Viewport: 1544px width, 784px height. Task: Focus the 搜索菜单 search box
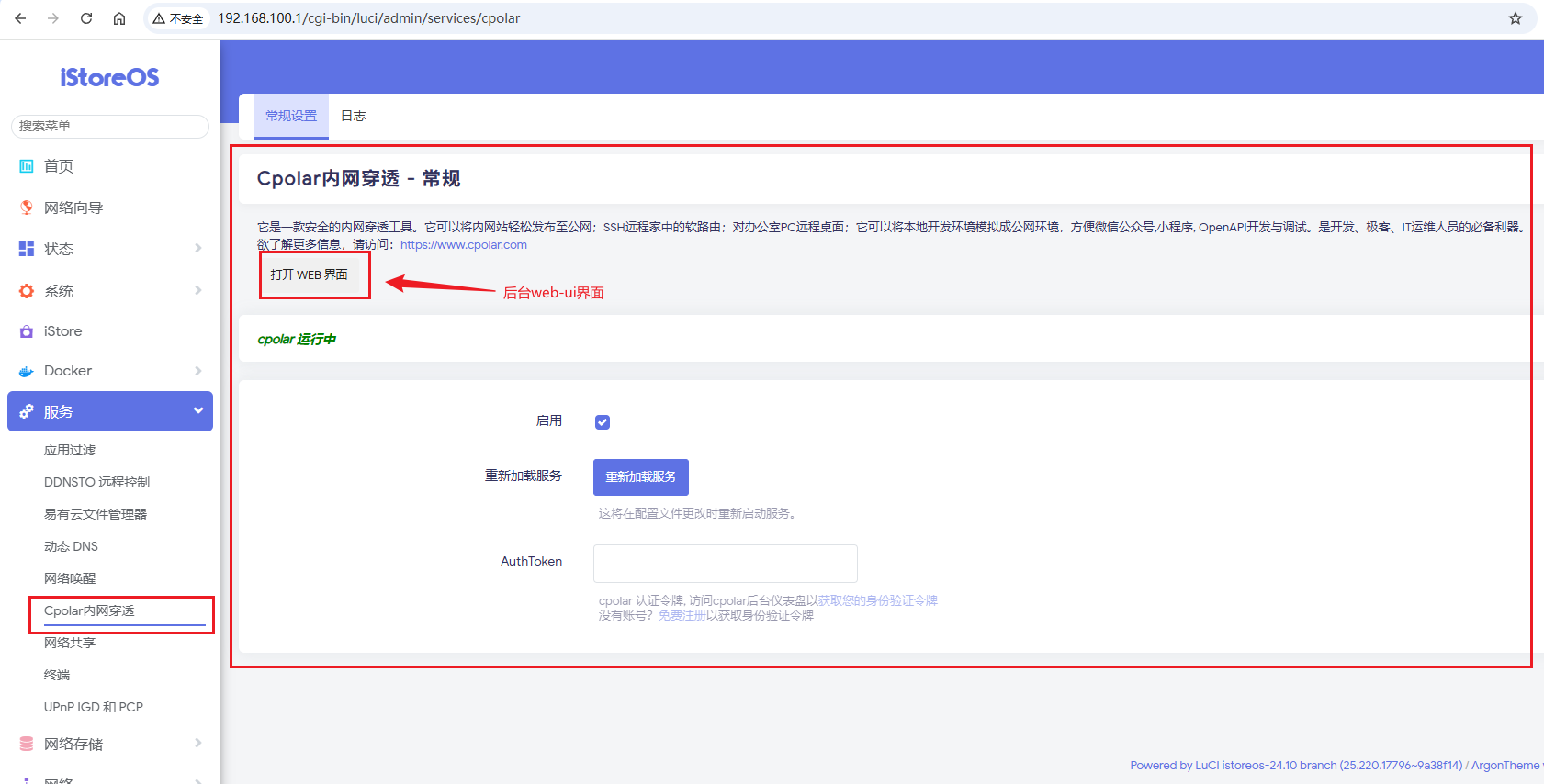point(110,127)
